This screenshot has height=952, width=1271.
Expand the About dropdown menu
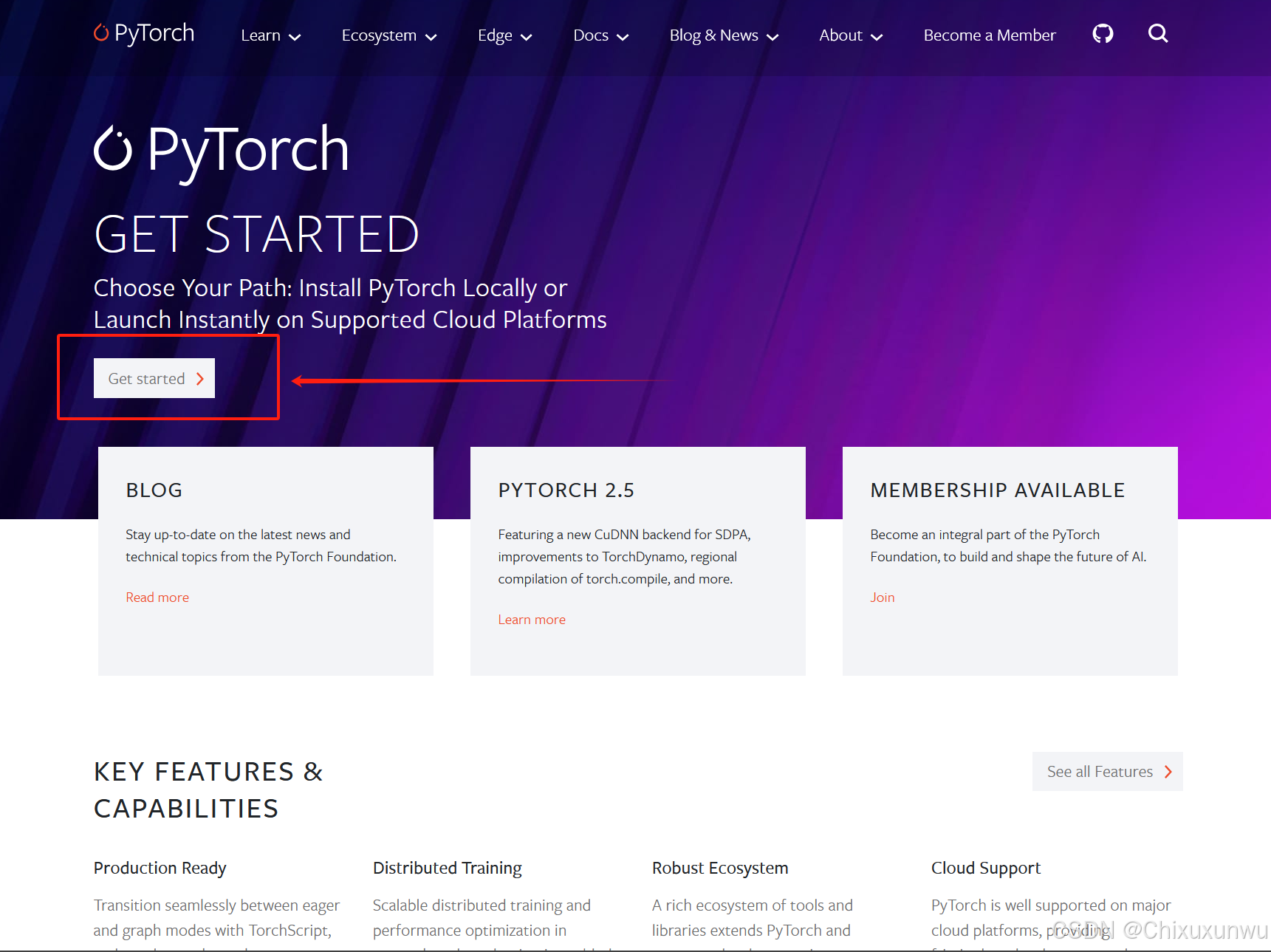pos(851,35)
